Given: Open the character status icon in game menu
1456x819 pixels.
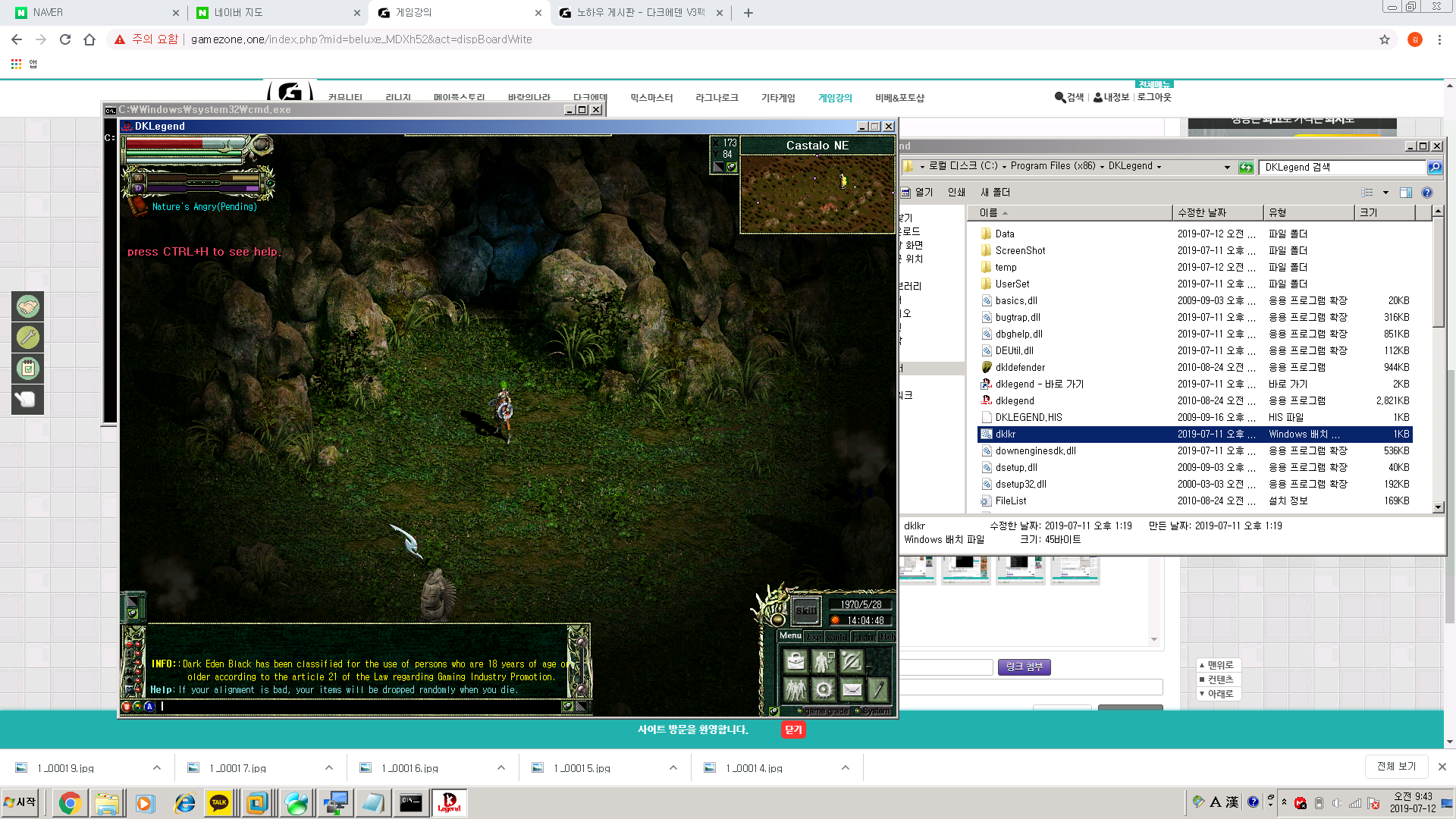Looking at the screenshot, I should 824,662.
